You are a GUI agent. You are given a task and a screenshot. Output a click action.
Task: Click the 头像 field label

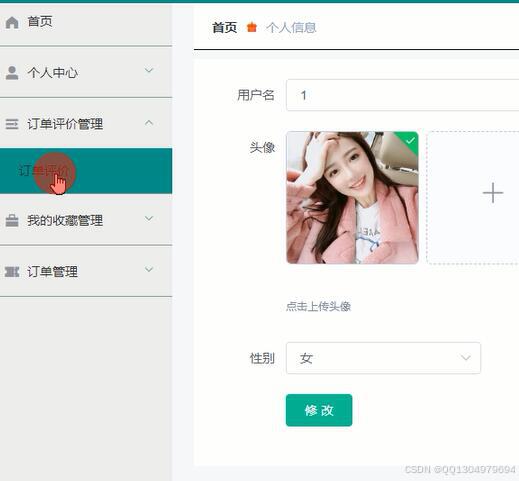[262, 147]
